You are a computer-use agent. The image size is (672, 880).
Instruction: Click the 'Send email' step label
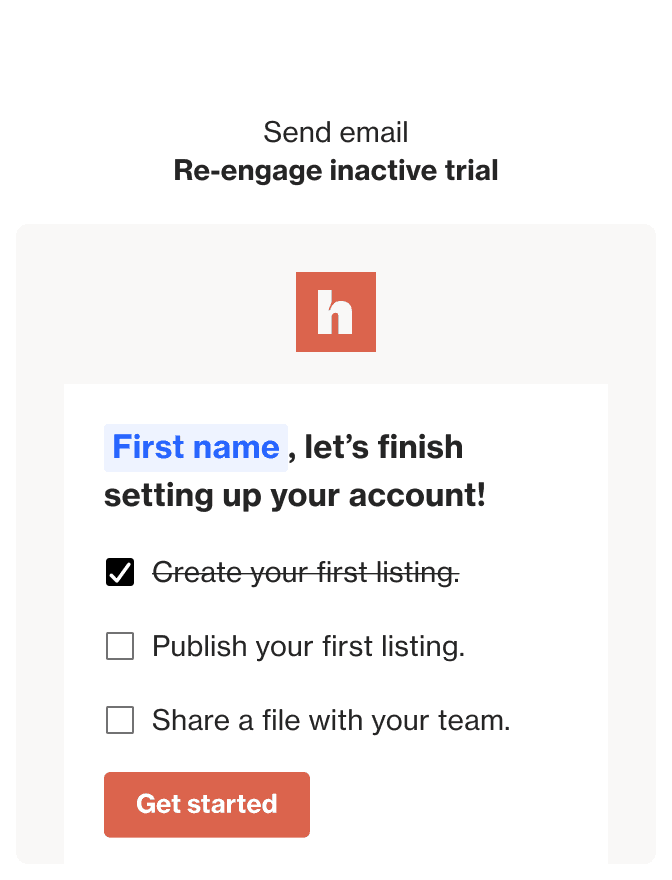(x=336, y=132)
